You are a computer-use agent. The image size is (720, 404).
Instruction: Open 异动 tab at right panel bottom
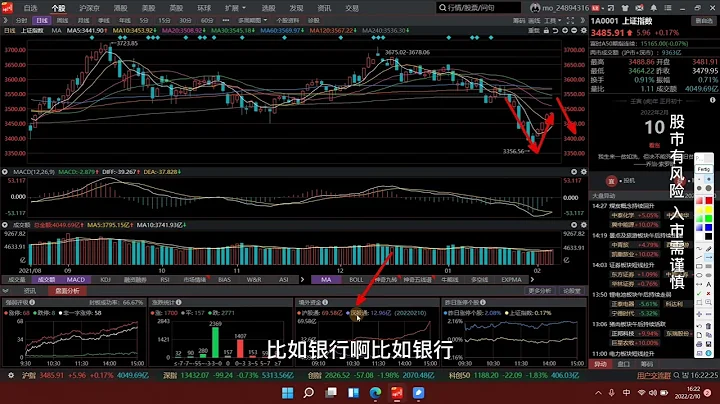600,364
